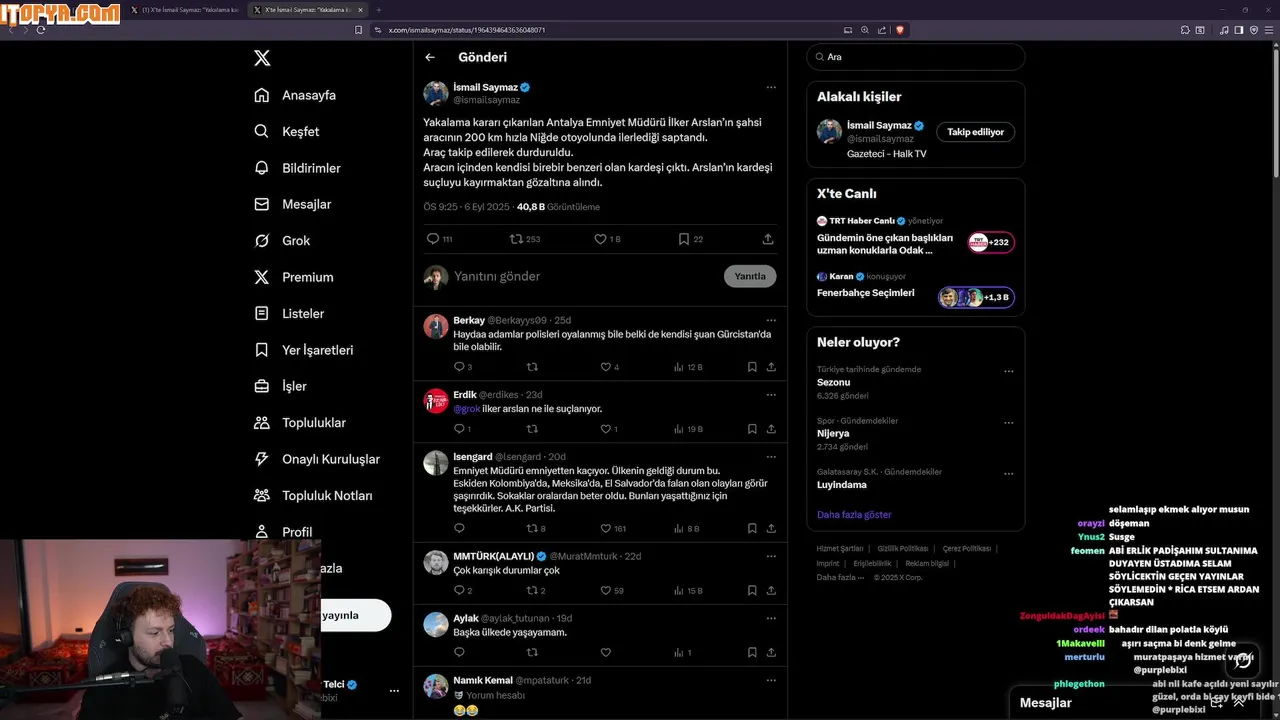Image resolution: width=1280 pixels, height=720 pixels.
Task: Open the @grok mention in Erdik's comment
Action: (x=467, y=409)
